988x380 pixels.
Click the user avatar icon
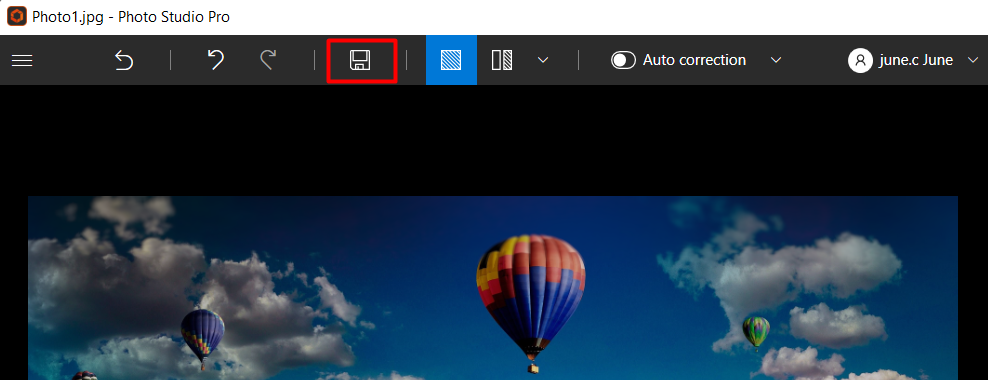[860, 60]
